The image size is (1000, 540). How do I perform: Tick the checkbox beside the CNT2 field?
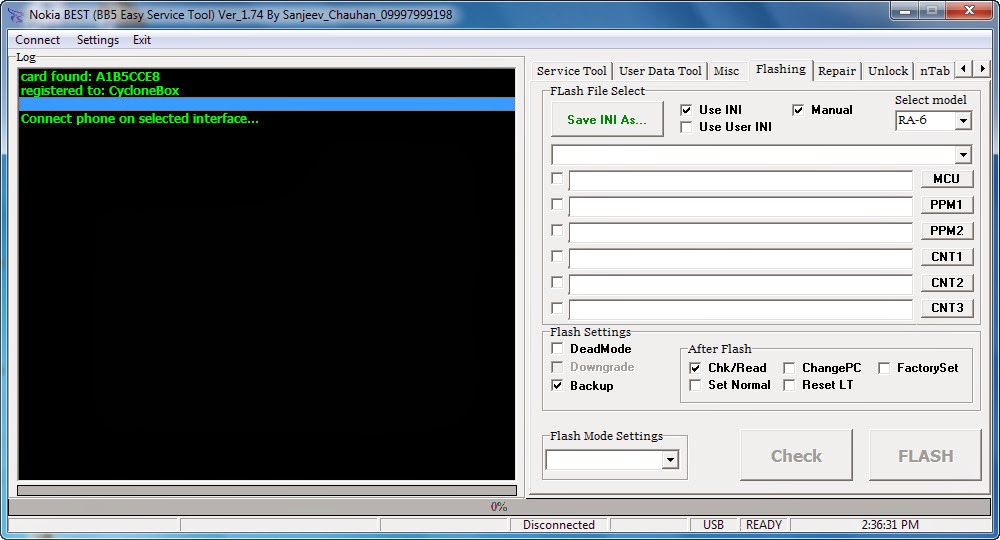click(557, 282)
